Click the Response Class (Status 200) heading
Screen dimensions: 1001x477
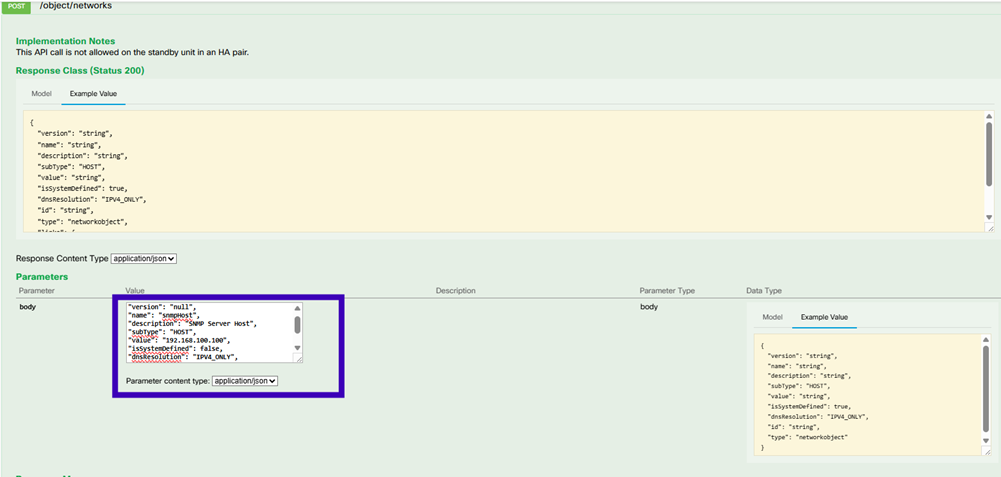[80, 70]
